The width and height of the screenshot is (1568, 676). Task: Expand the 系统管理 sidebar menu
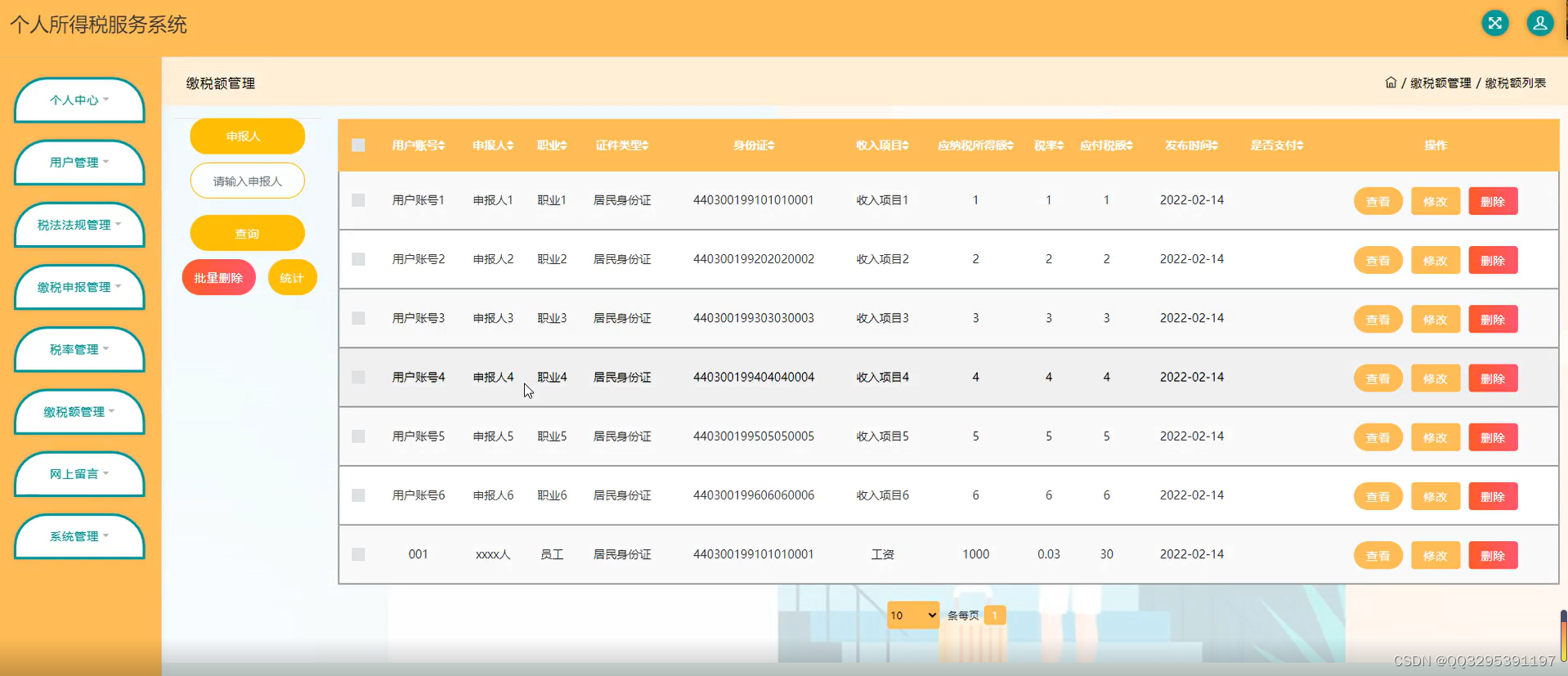[79, 537]
